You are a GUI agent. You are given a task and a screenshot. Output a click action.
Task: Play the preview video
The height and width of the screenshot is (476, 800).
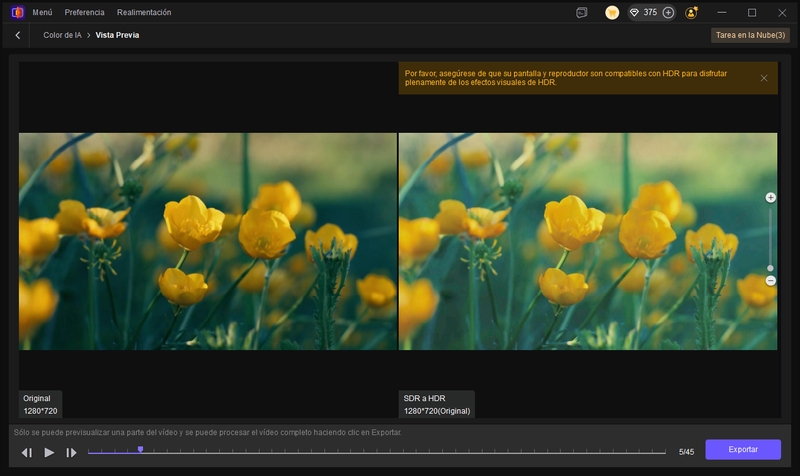(49, 452)
